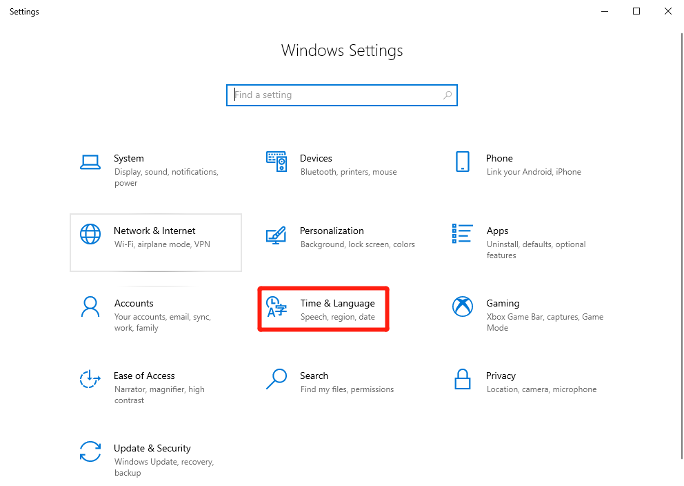Screen dimensions: 684x486
Task: Select the Search magnifier category icon
Action: 277,379
